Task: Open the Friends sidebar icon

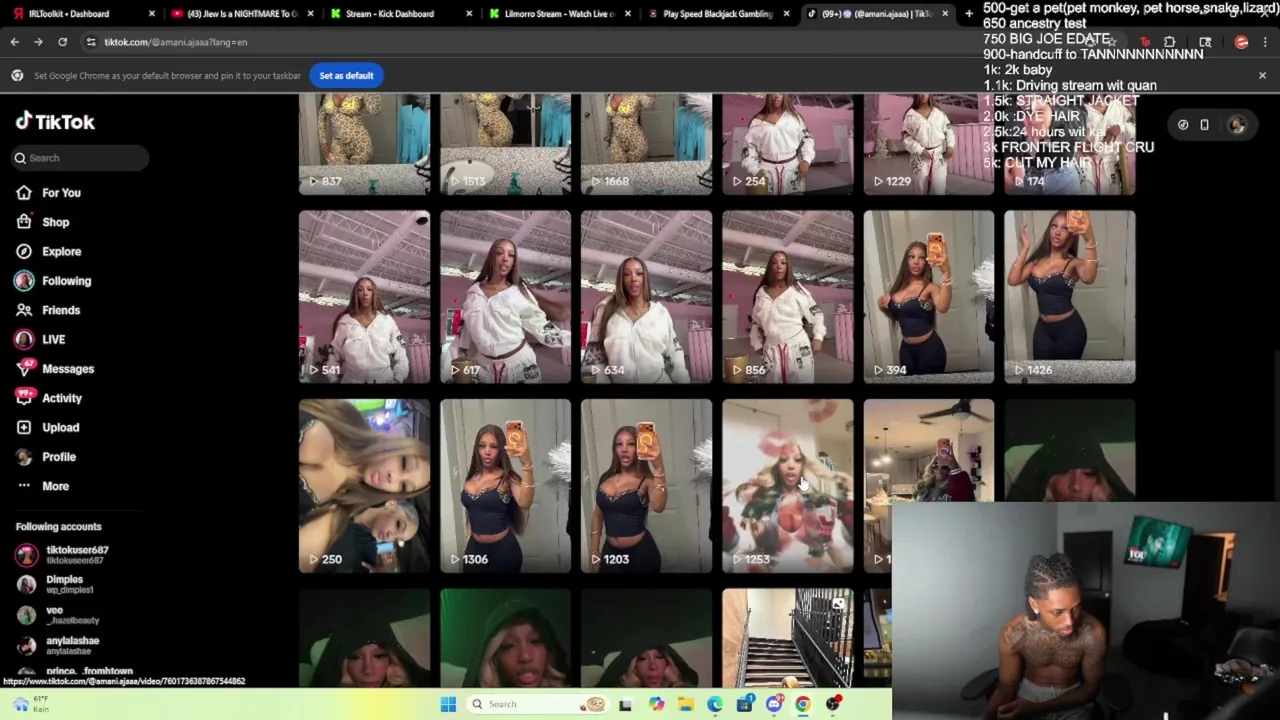Action: point(23,310)
